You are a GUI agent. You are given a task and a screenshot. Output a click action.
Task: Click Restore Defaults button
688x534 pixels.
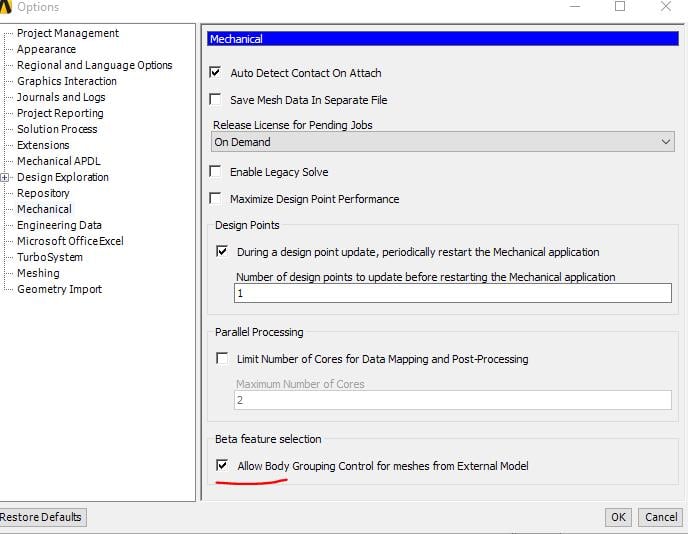(42, 517)
